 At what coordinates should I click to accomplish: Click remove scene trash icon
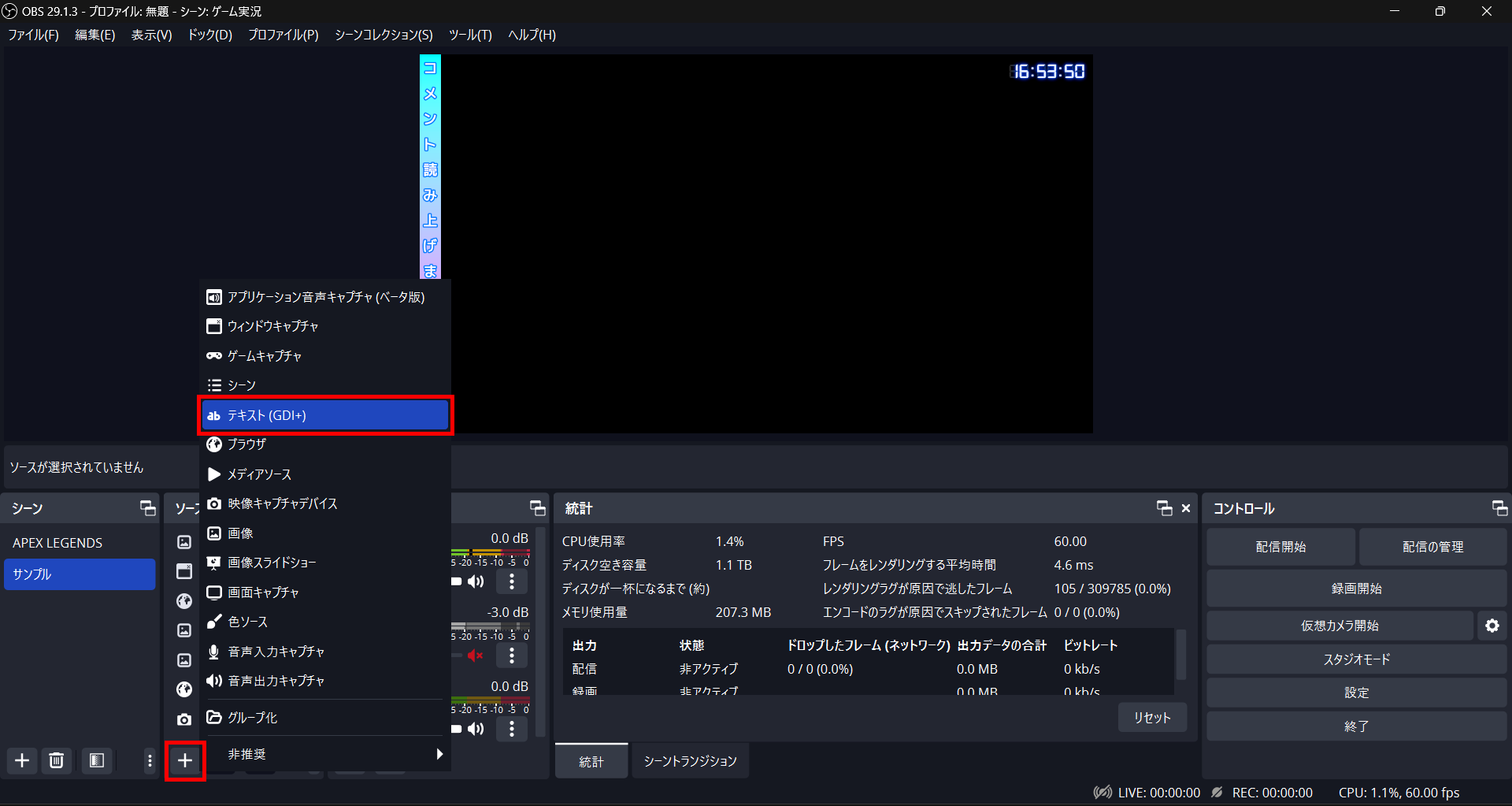(57, 760)
